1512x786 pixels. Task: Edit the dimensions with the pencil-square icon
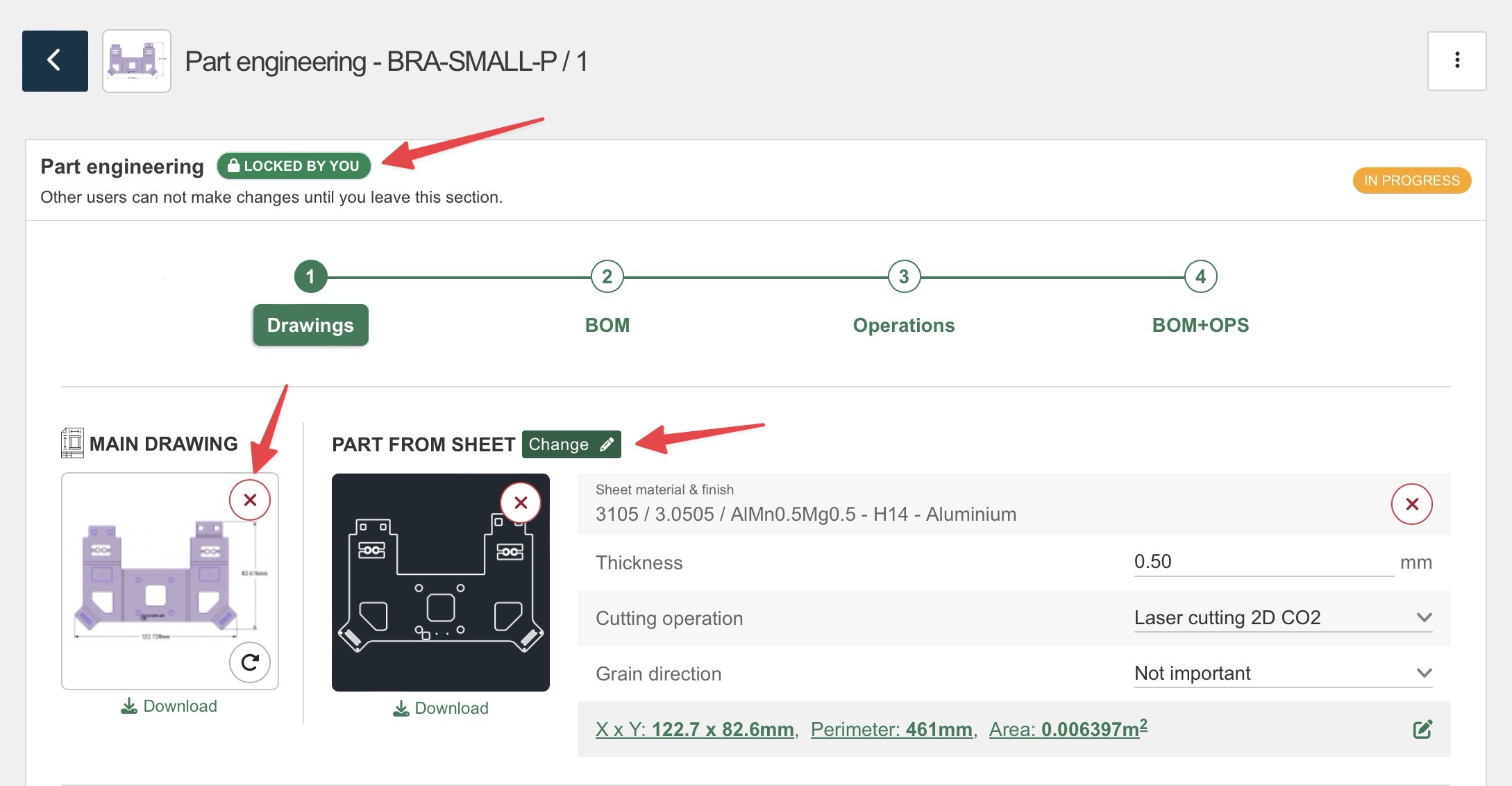(x=1422, y=729)
